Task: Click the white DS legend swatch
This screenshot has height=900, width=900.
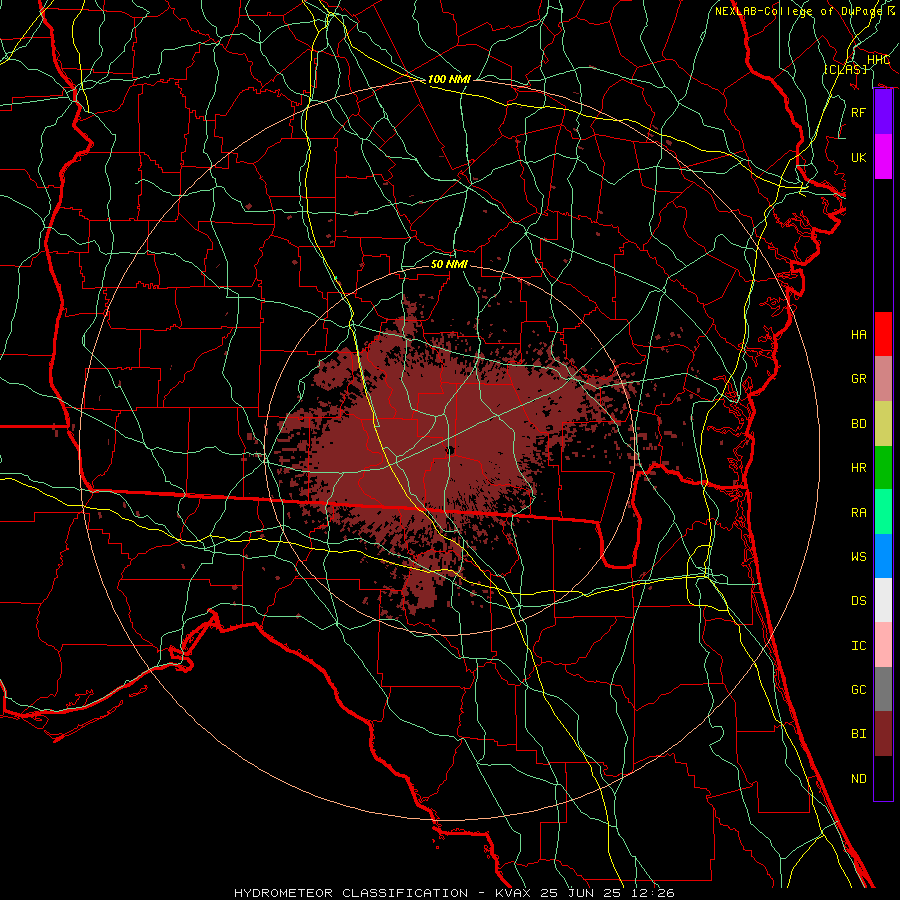Action: click(x=883, y=600)
